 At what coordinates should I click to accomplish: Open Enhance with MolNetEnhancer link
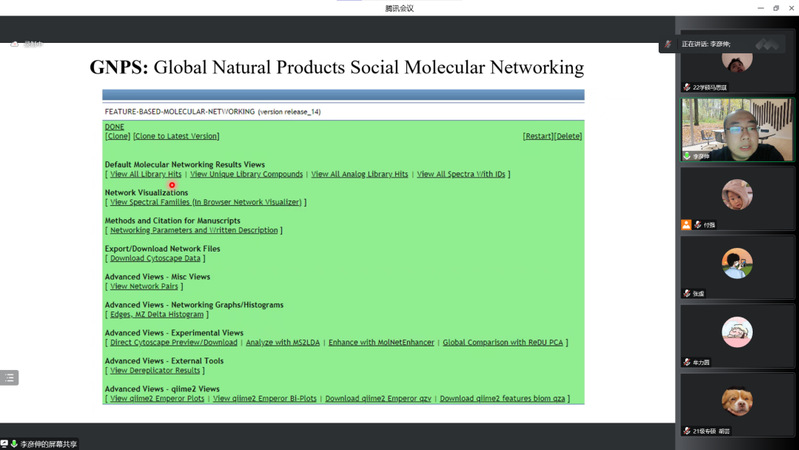click(x=381, y=342)
